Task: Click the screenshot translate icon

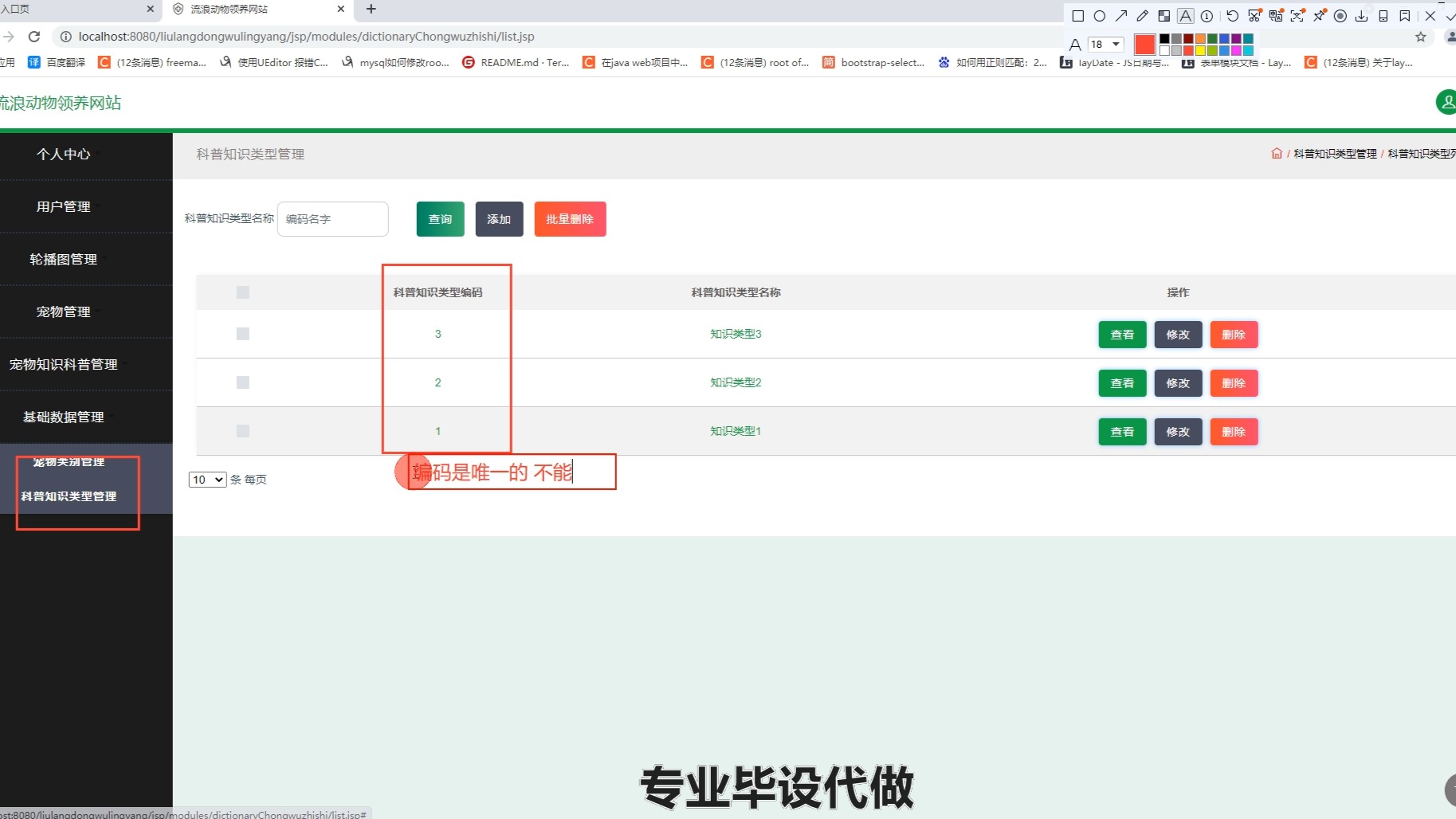Action: (1276, 16)
